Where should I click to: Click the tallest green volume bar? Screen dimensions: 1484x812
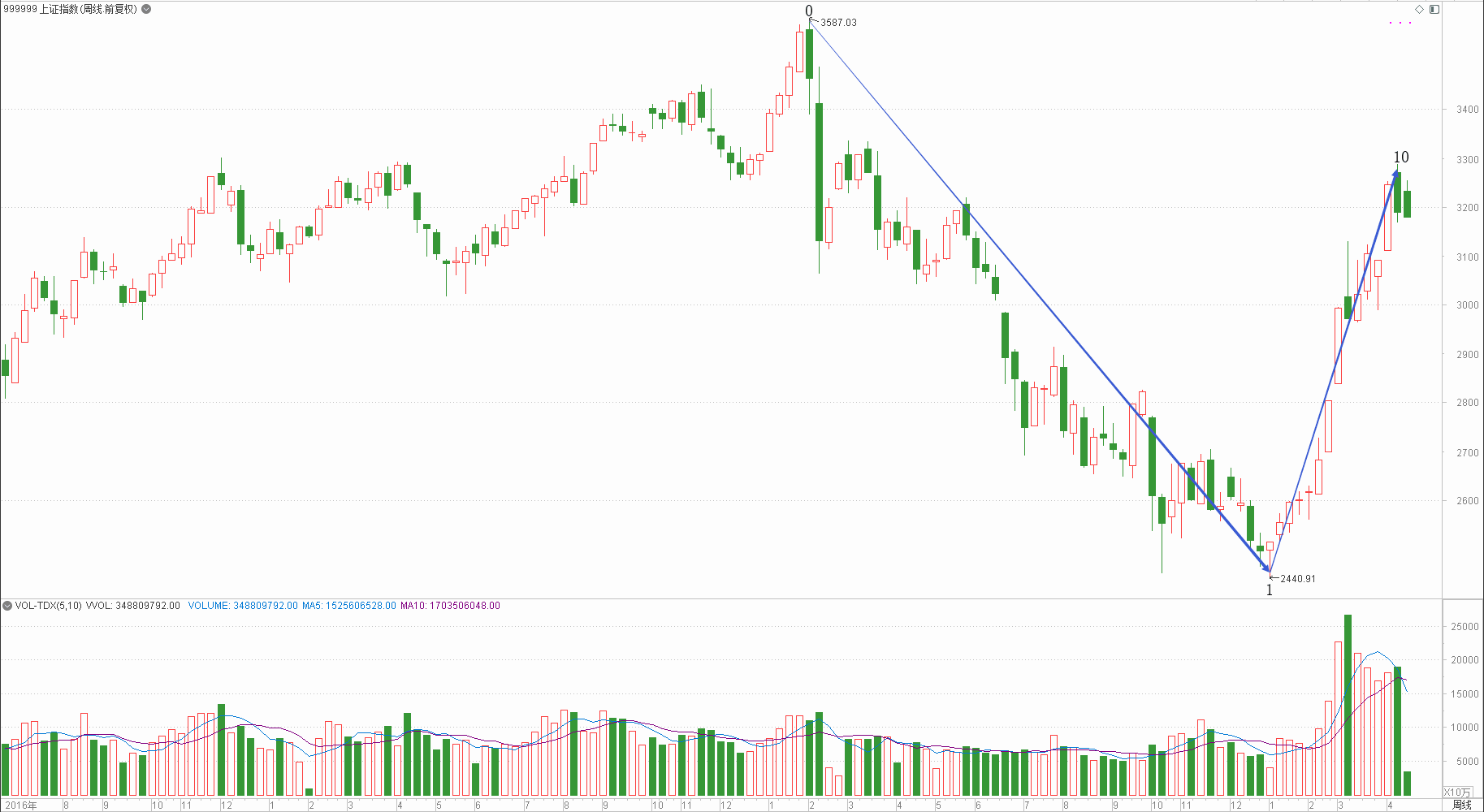(x=1348, y=705)
